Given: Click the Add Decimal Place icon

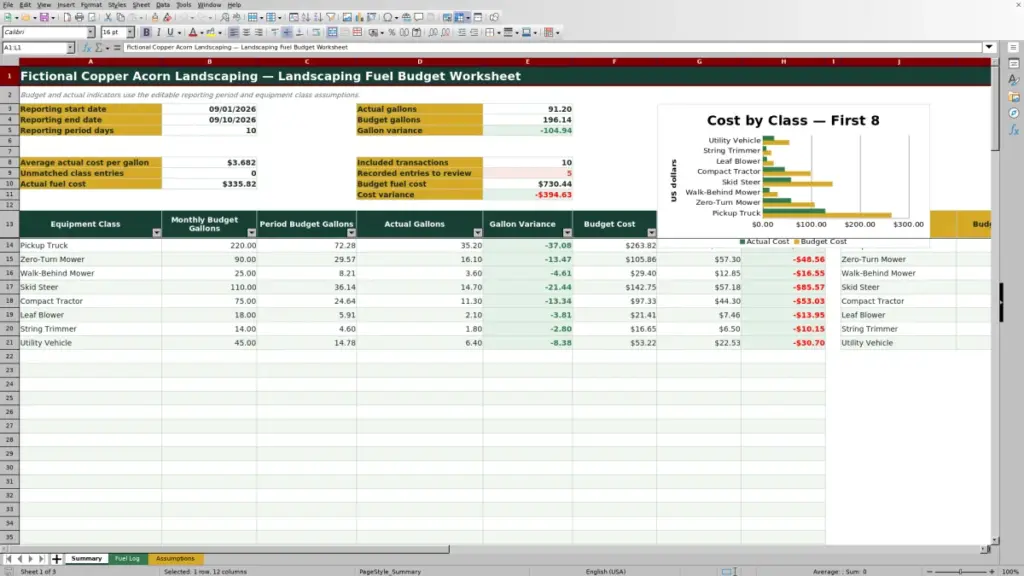Looking at the screenshot, I should 432,33.
